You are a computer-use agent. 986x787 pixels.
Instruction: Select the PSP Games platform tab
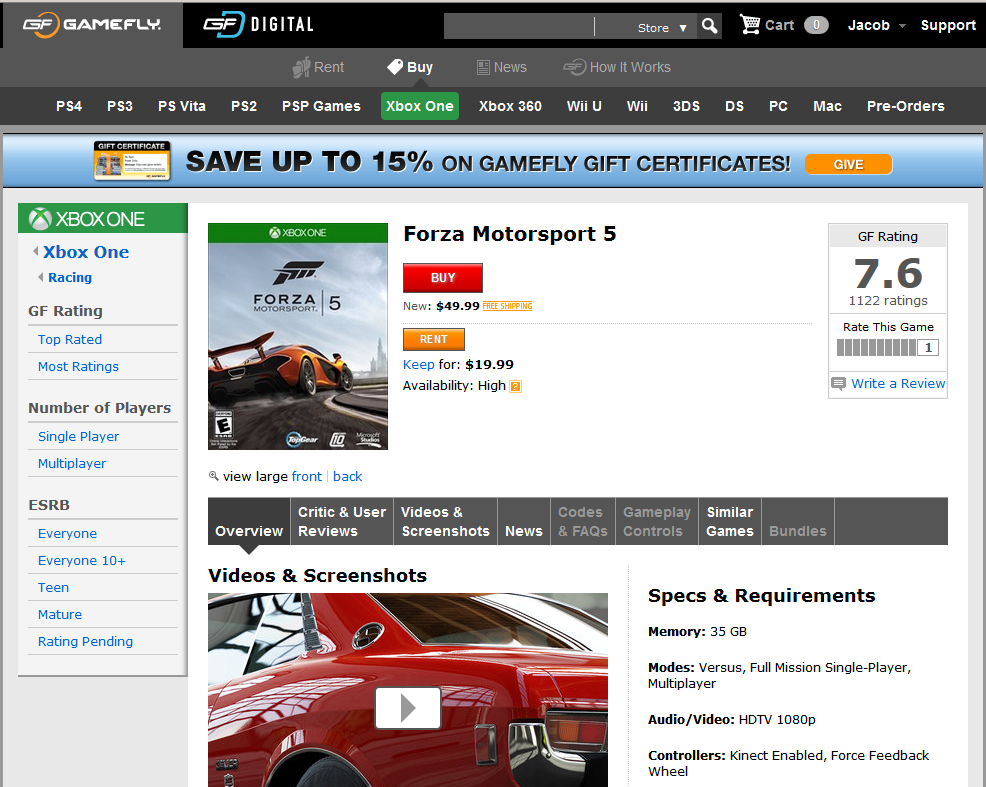click(x=321, y=106)
